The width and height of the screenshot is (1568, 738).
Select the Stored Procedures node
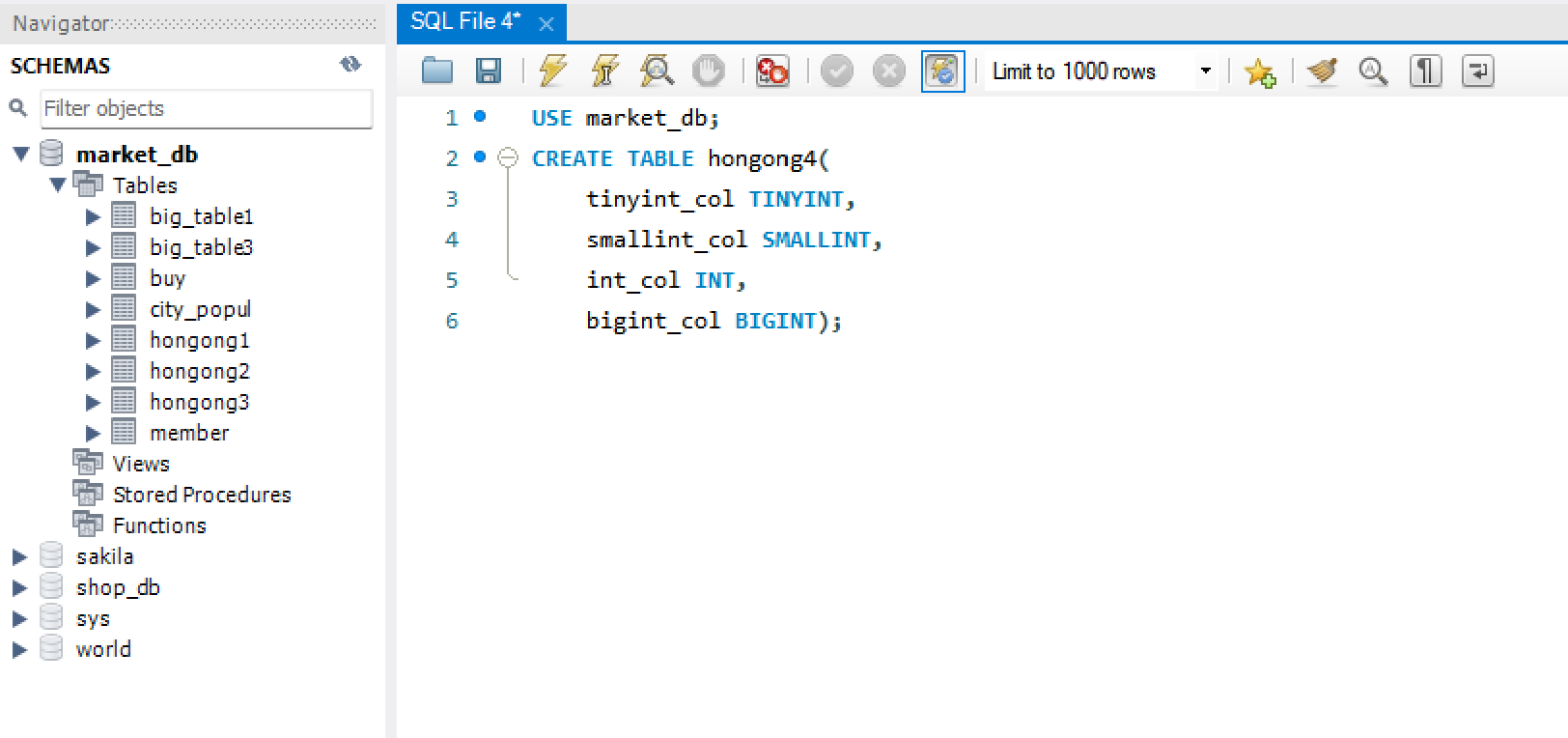202,495
